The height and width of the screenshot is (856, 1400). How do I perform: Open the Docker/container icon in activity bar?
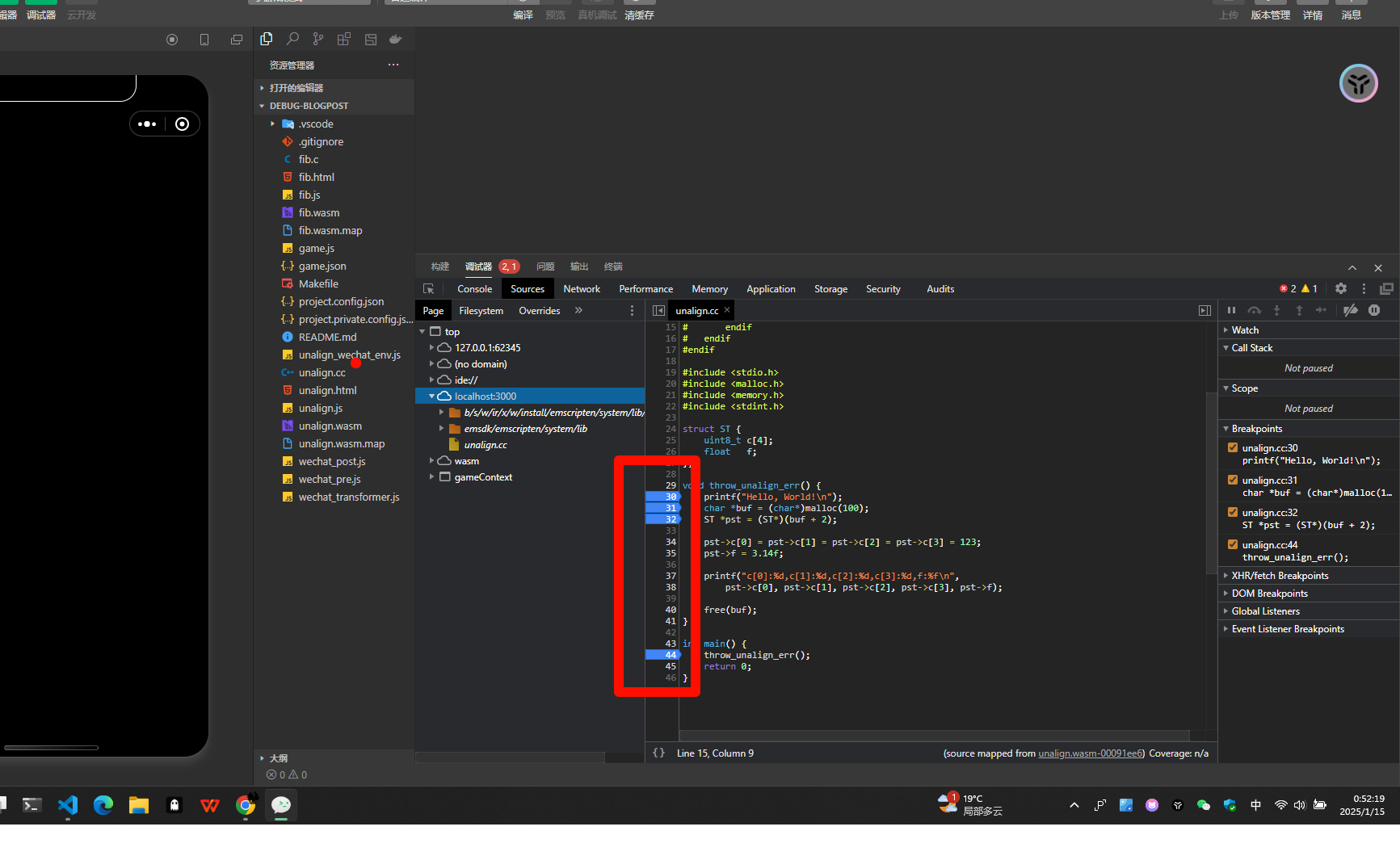(x=395, y=39)
